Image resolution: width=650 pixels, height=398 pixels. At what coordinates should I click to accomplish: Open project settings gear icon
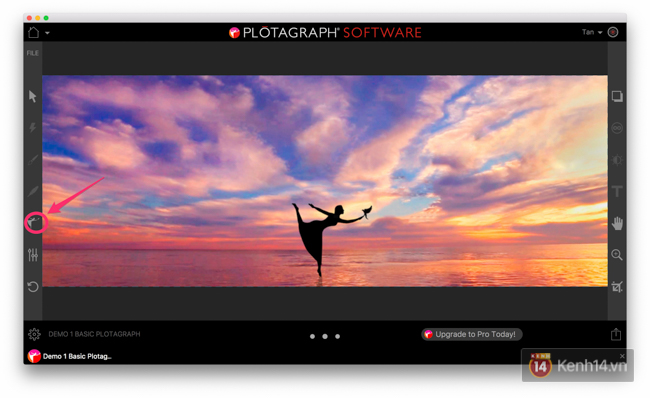tap(34, 334)
